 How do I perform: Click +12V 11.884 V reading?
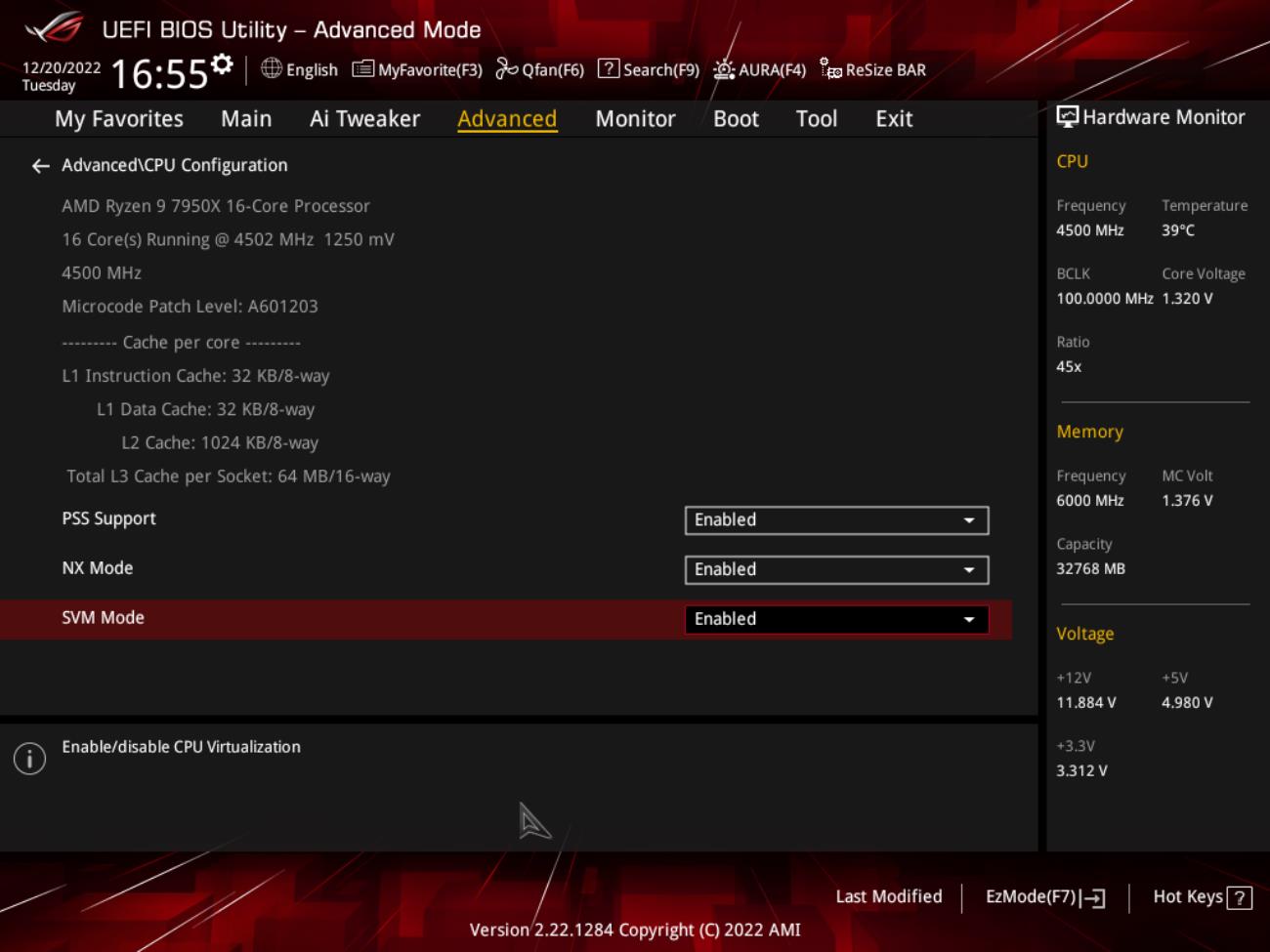pos(1085,703)
